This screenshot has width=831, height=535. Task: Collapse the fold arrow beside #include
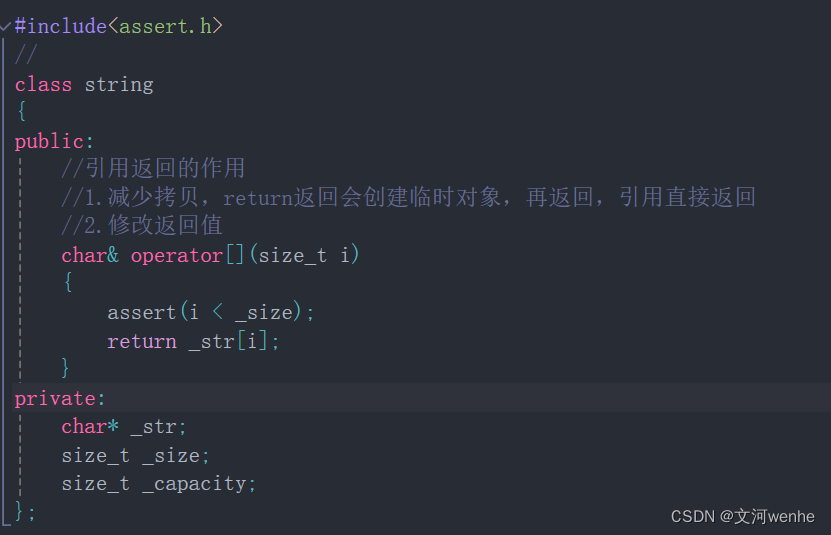point(6,27)
